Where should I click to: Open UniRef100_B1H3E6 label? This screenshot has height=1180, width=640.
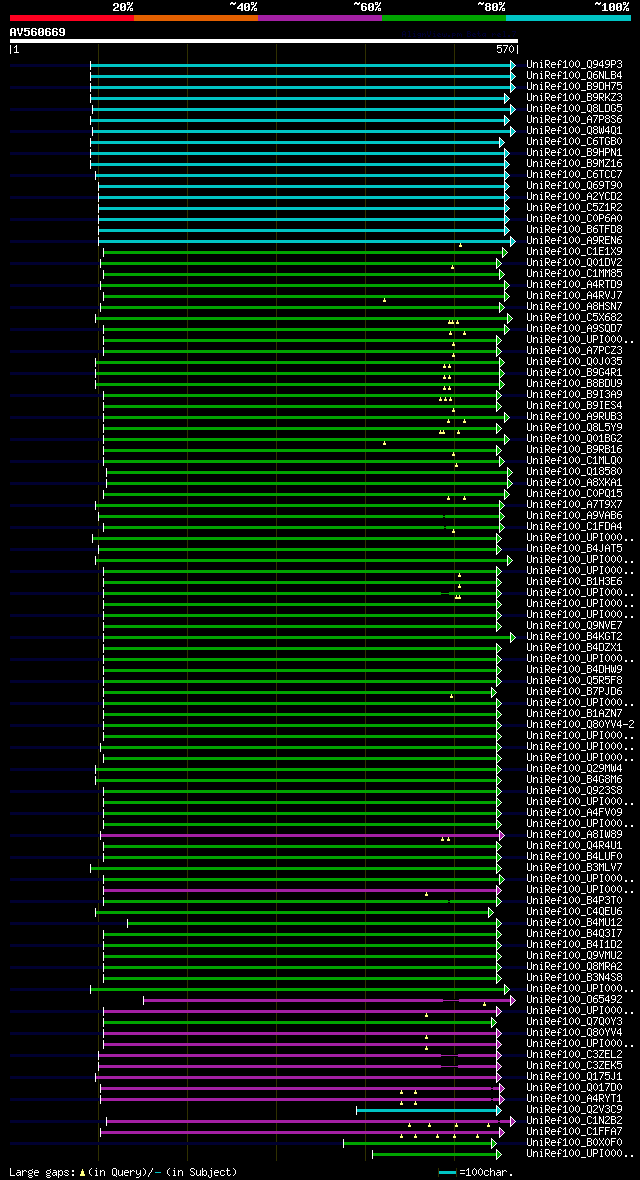click(574, 581)
